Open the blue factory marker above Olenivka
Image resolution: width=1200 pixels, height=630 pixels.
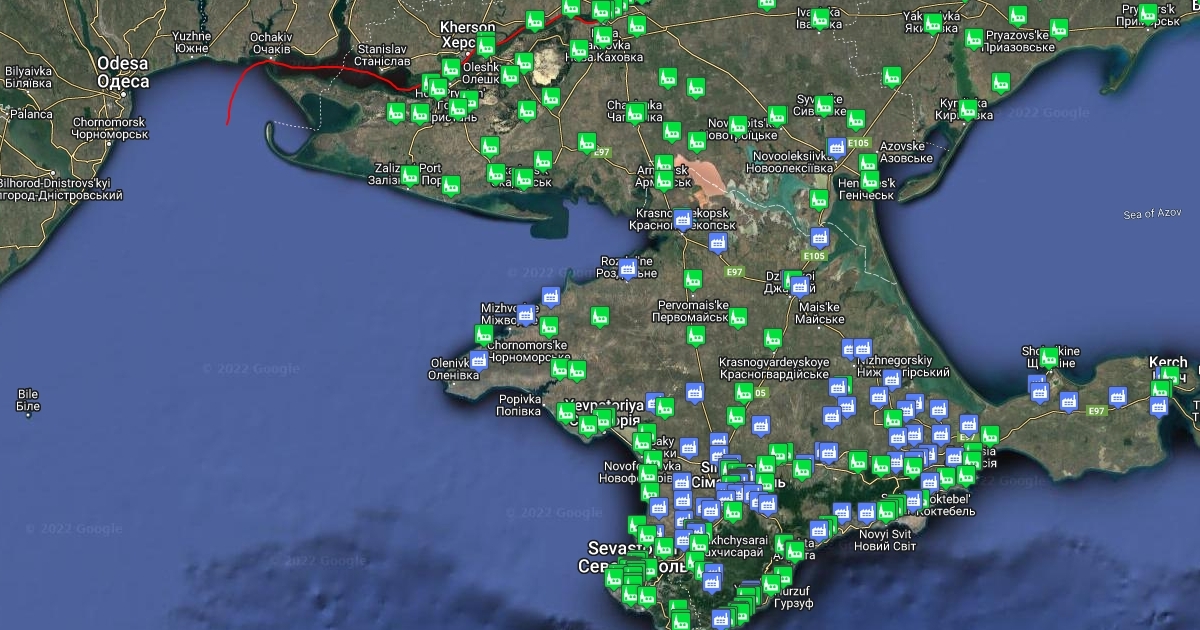(x=478, y=360)
